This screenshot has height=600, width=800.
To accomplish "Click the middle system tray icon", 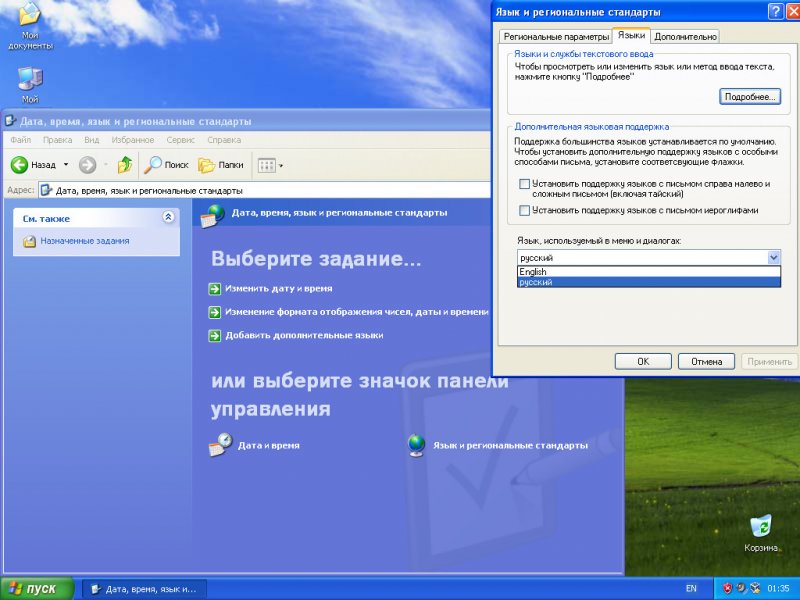I will pos(741,588).
